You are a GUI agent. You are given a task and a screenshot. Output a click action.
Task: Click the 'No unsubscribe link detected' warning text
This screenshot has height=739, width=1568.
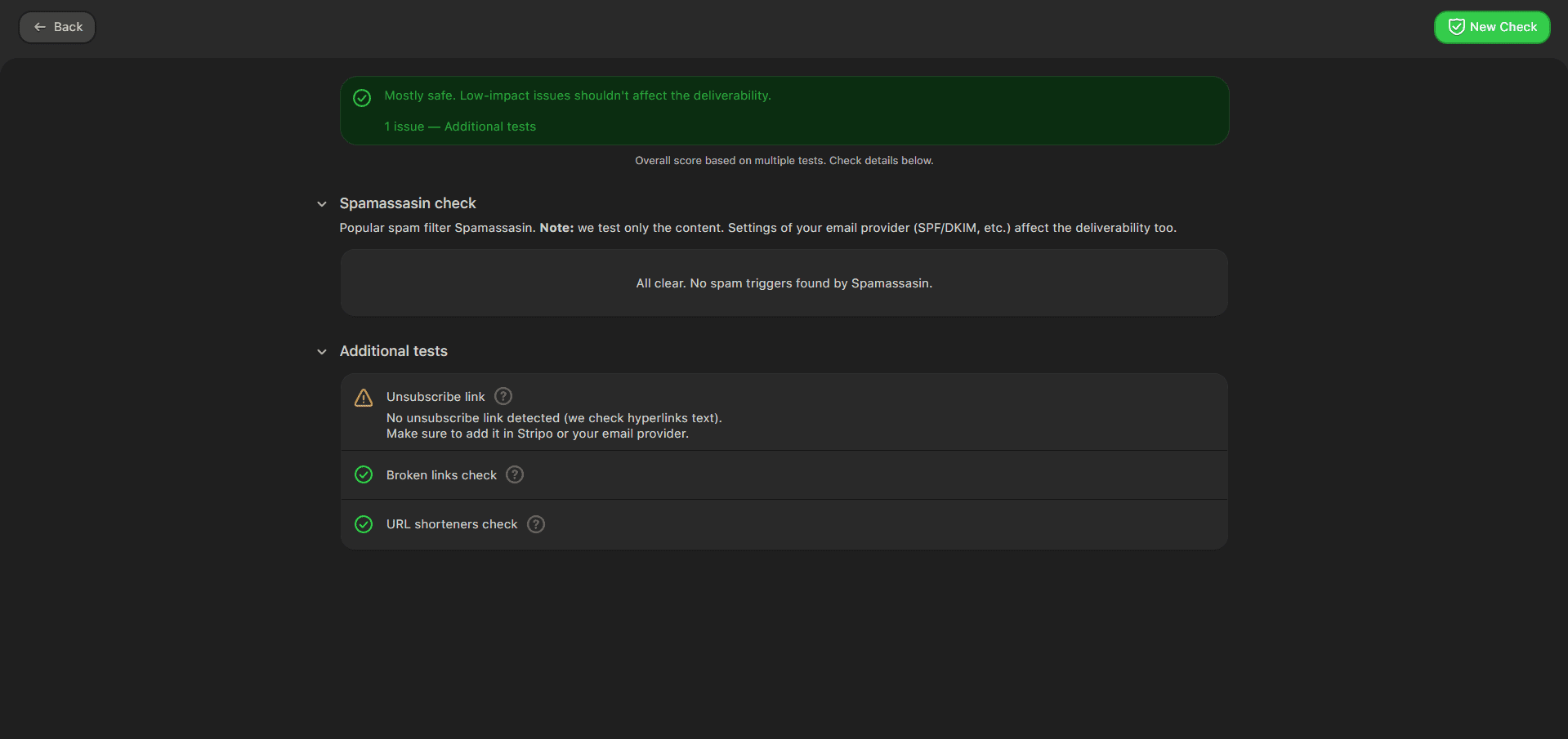tap(554, 418)
